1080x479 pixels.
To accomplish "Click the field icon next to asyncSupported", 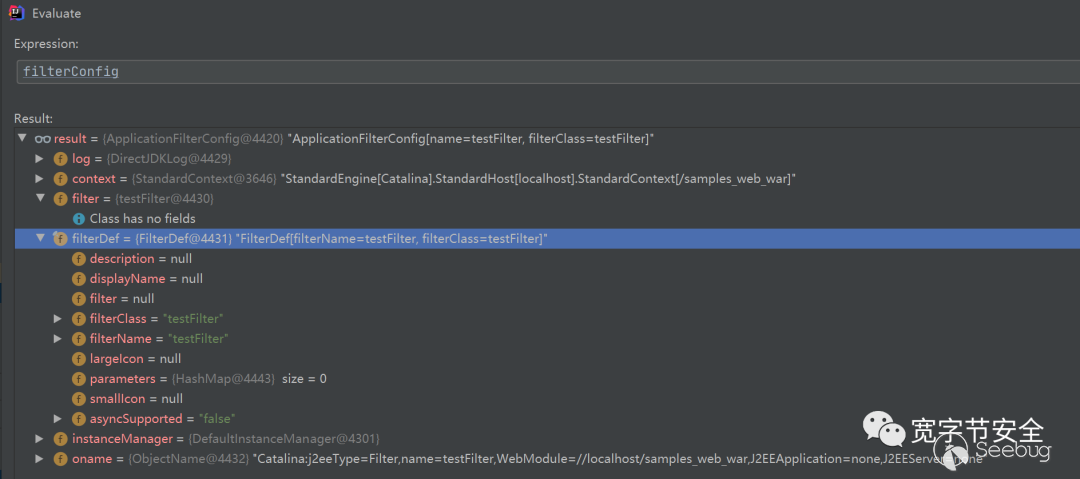I will 79,418.
